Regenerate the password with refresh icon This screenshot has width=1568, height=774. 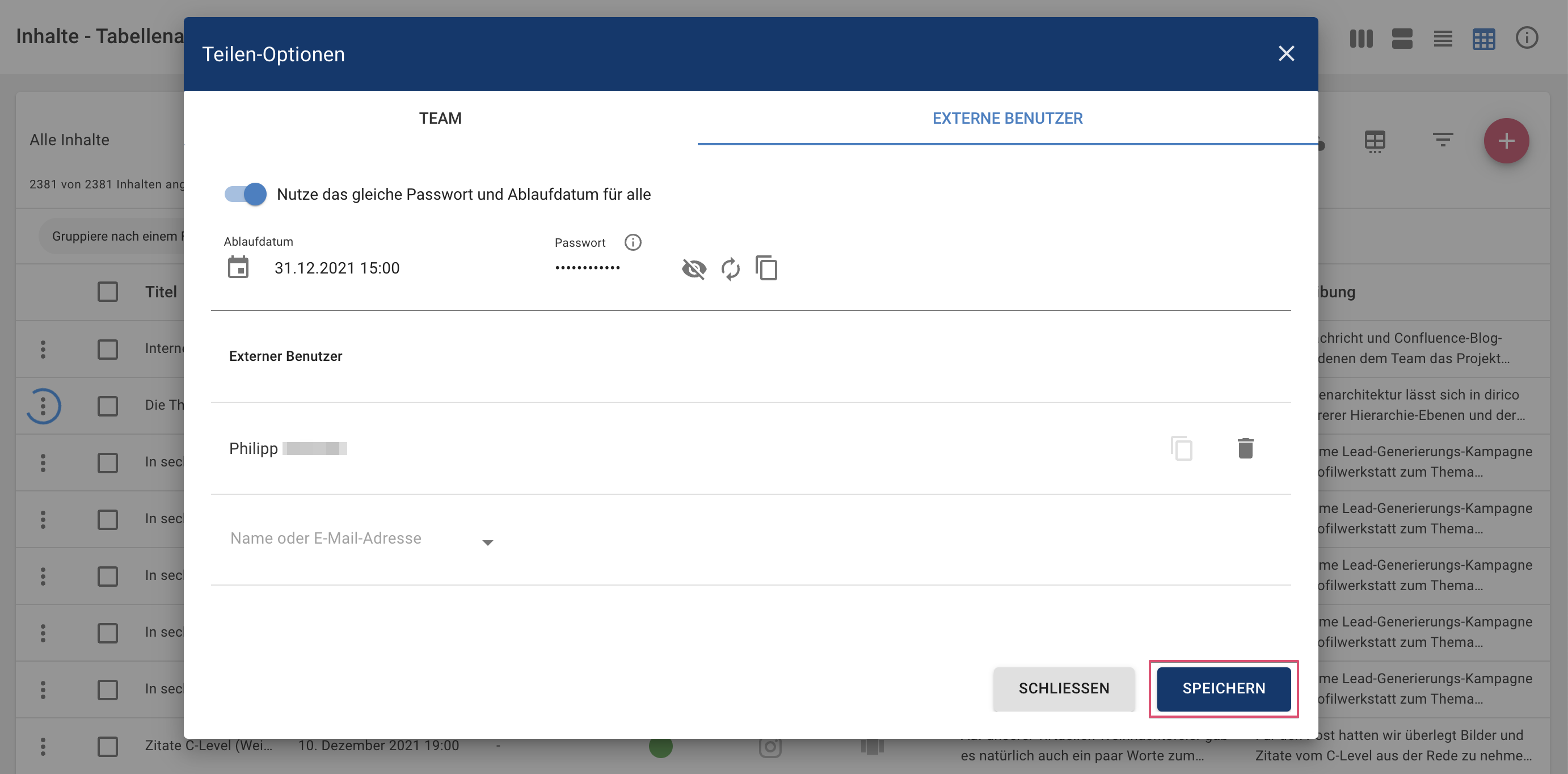(x=730, y=268)
